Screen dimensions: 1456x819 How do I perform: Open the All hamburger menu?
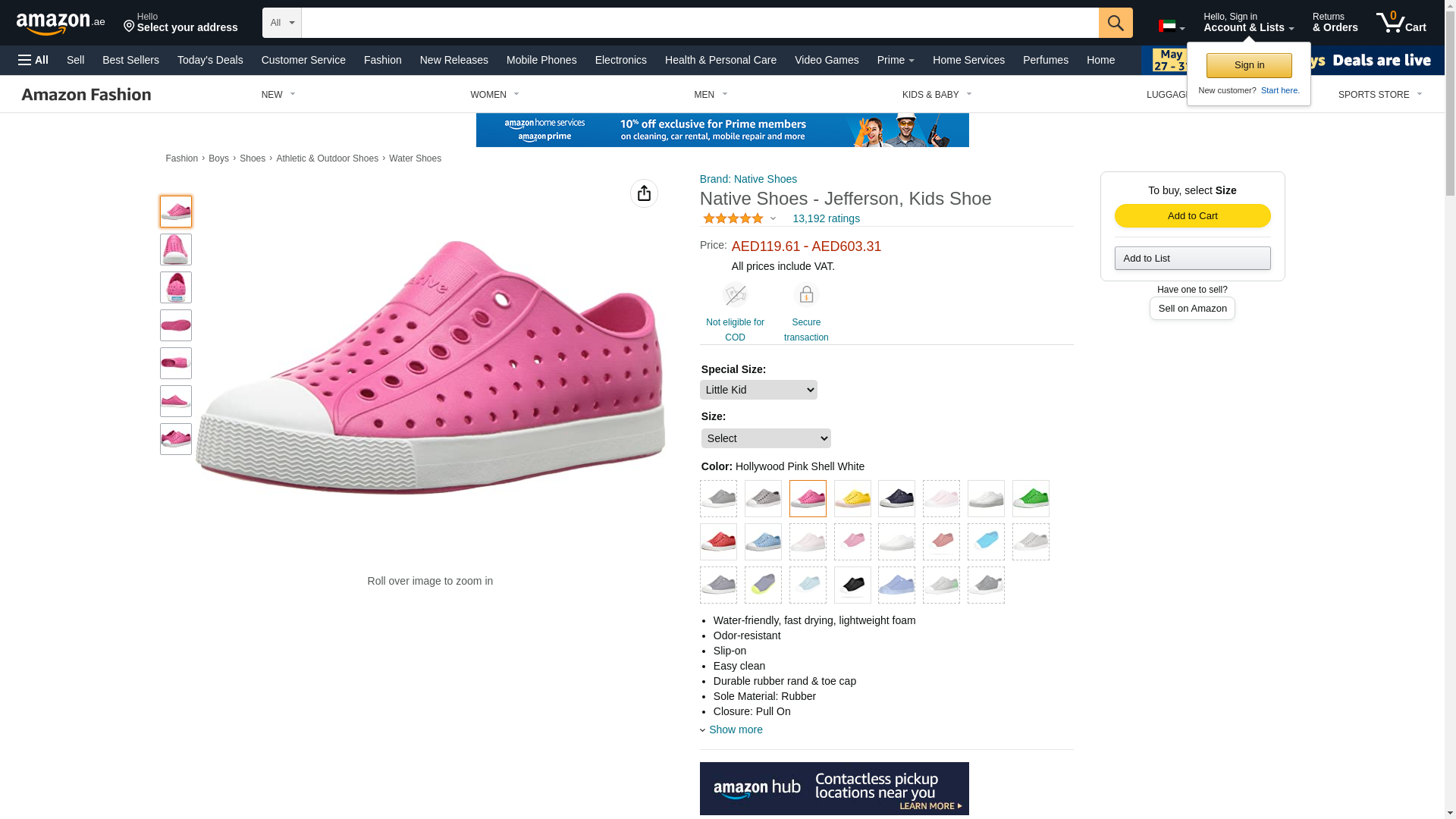pyautogui.click(x=33, y=60)
